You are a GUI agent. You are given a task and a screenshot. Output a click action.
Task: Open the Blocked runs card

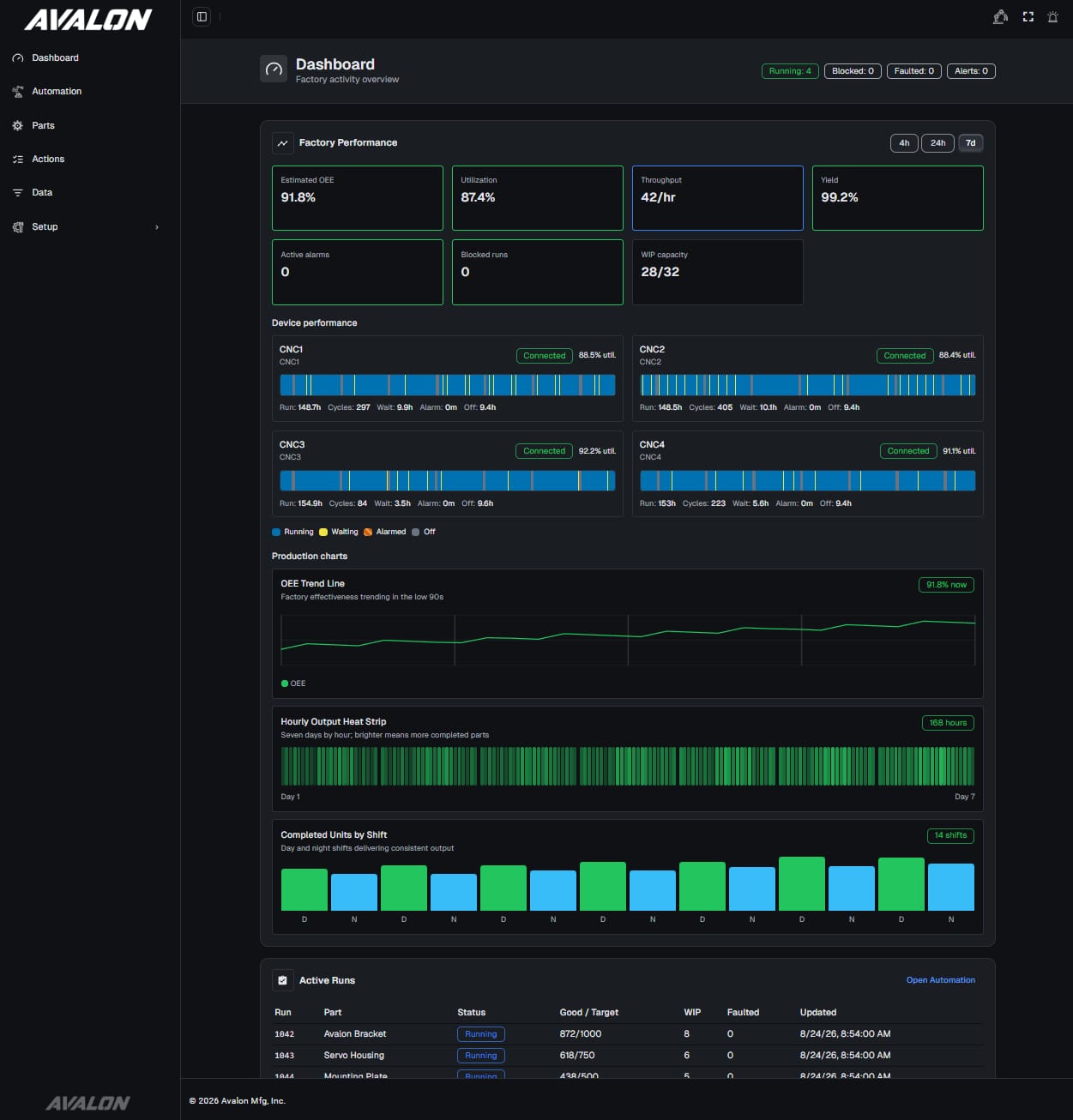pos(538,272)
